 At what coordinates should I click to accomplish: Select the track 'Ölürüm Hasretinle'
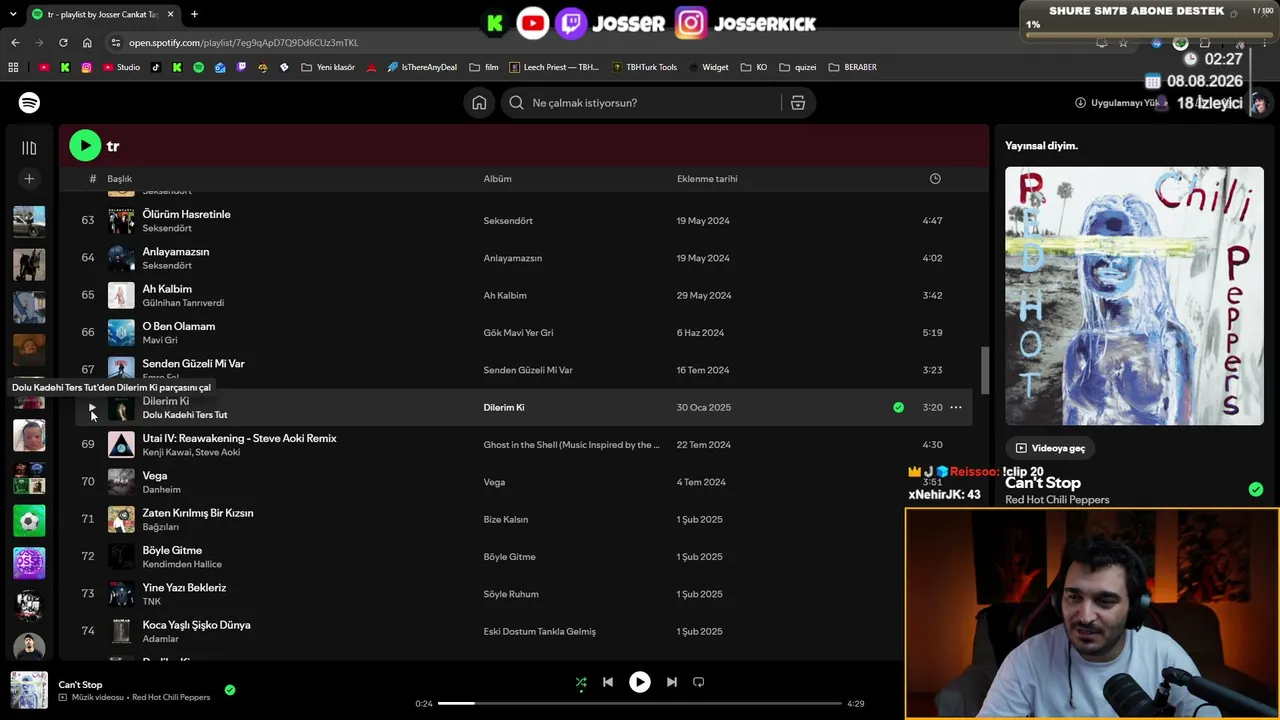[186, 214]
